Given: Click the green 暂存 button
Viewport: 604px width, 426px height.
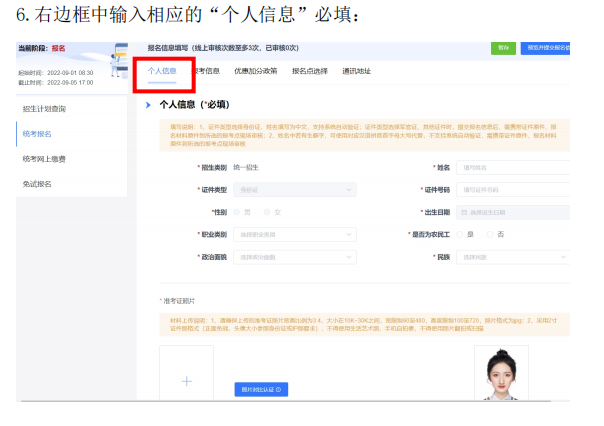Looking at the screenshot, I should [x=502, y=47].
